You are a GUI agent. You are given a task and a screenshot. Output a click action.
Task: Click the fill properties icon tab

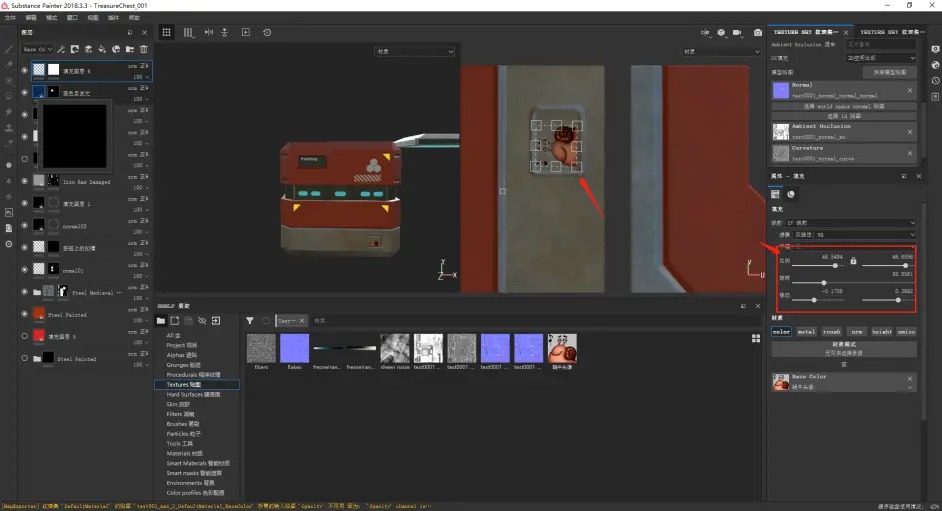pos(776,194)
